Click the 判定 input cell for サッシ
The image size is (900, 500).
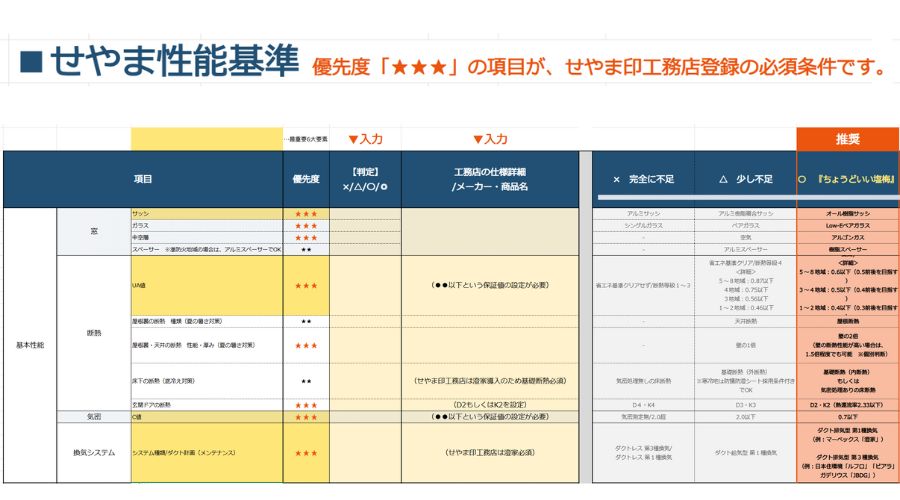(x=365, y=214)
